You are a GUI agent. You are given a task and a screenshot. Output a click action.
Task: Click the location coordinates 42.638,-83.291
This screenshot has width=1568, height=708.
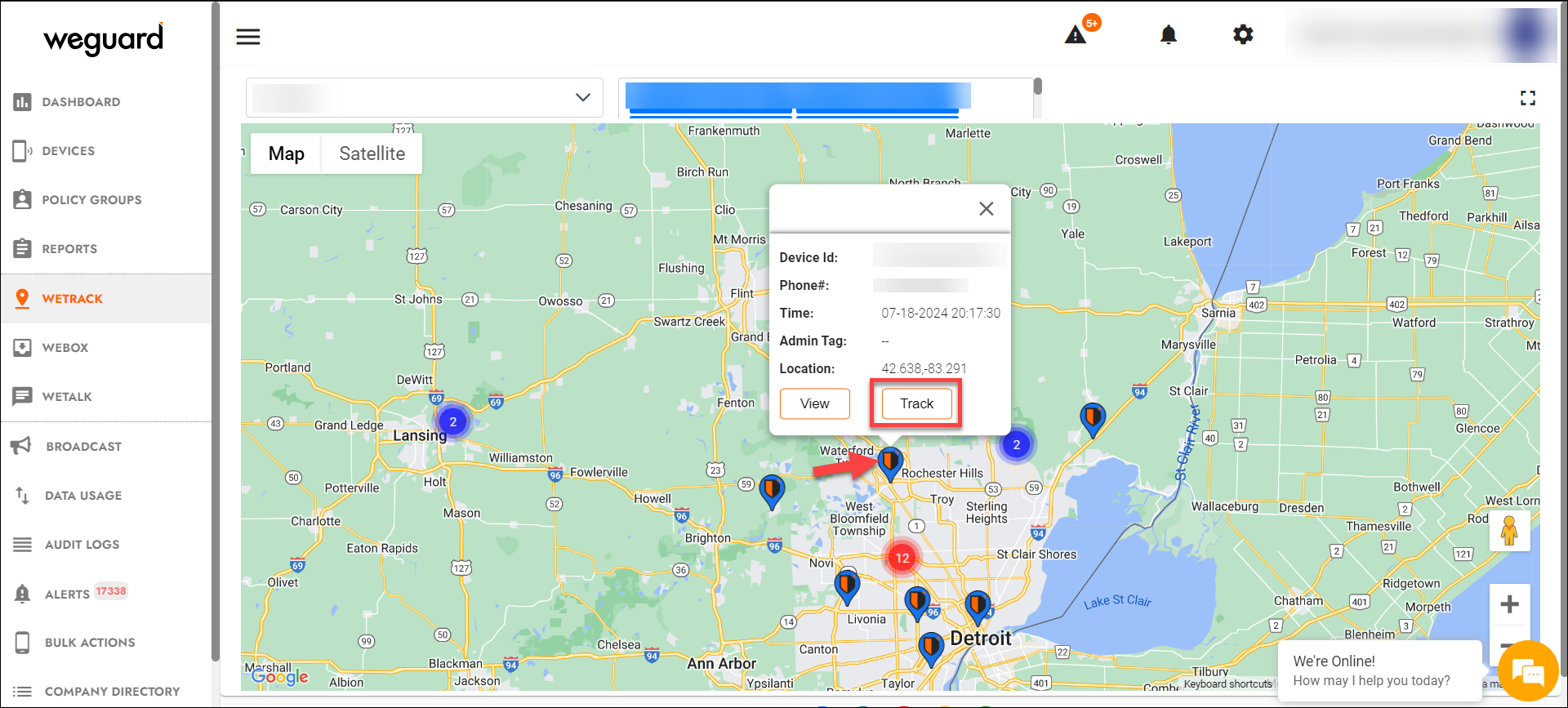pyautogui.click(x=924, y=369)
